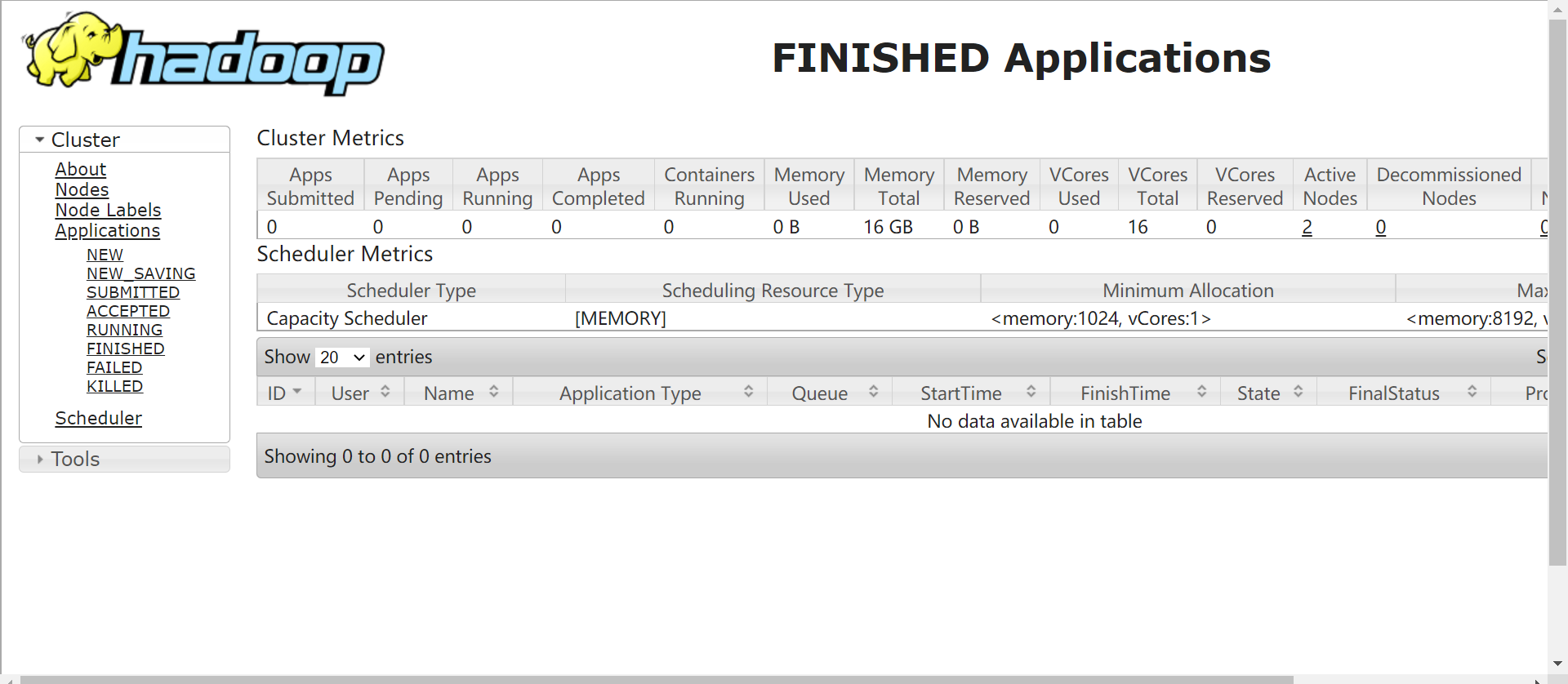
Task: Sort by Name column sort icon
Action: (494, 392)
